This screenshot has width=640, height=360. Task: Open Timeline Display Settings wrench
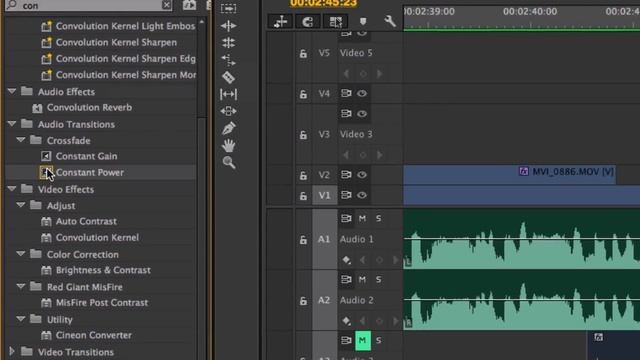click(390, 21)
